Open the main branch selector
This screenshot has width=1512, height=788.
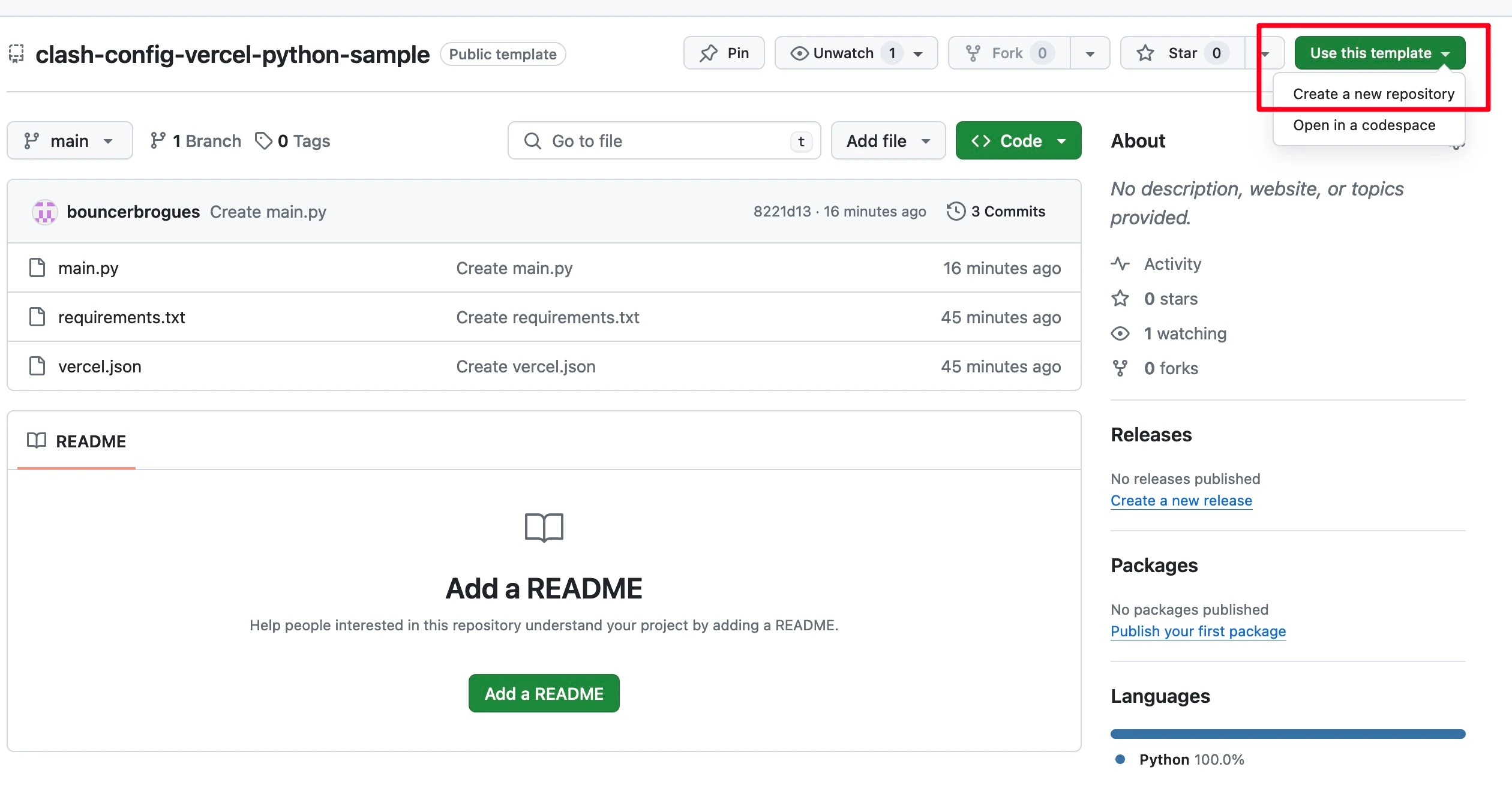point(70,141)
